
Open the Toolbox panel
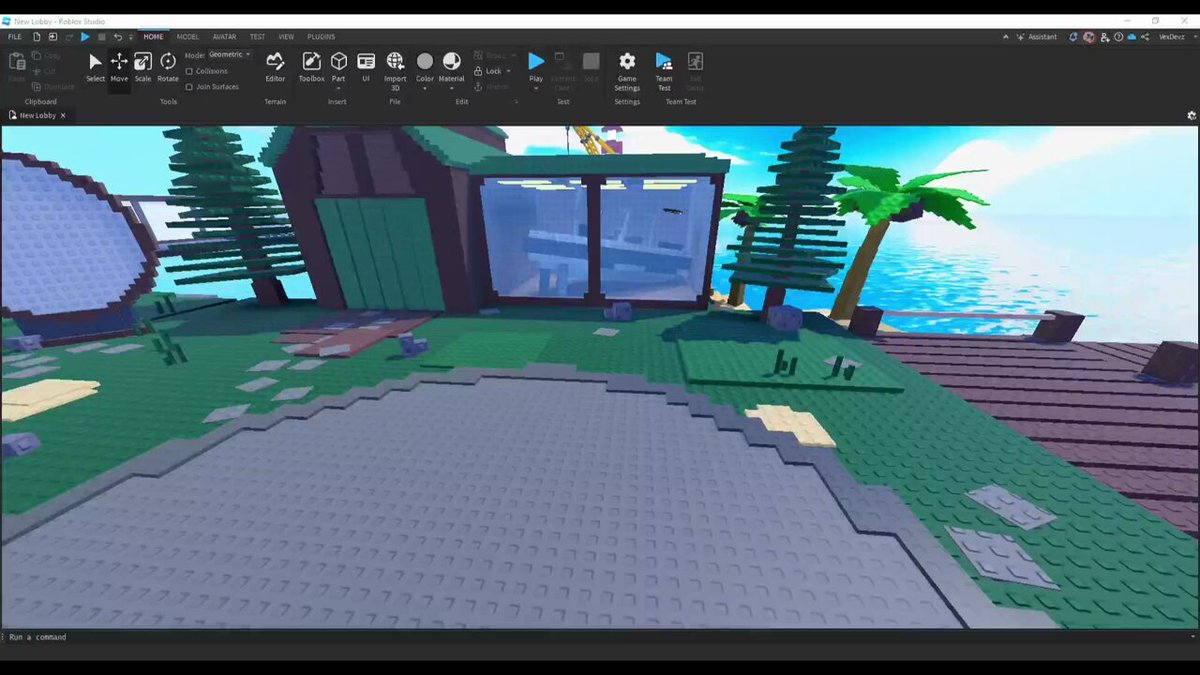pos(312,67)
